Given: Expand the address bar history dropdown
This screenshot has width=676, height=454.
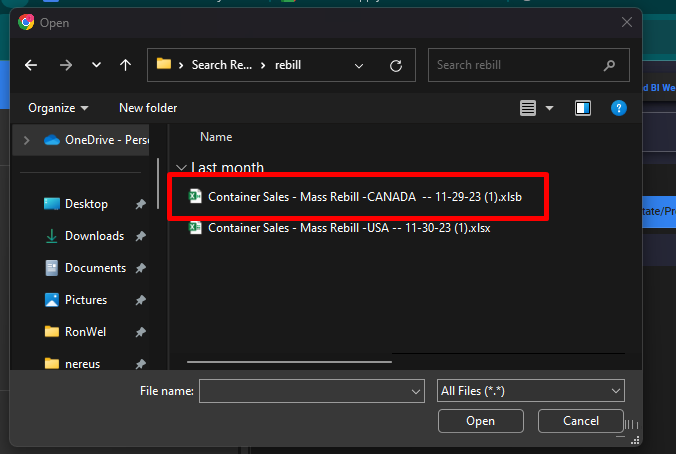Looking at the screenshot, I should click(360, 65).
